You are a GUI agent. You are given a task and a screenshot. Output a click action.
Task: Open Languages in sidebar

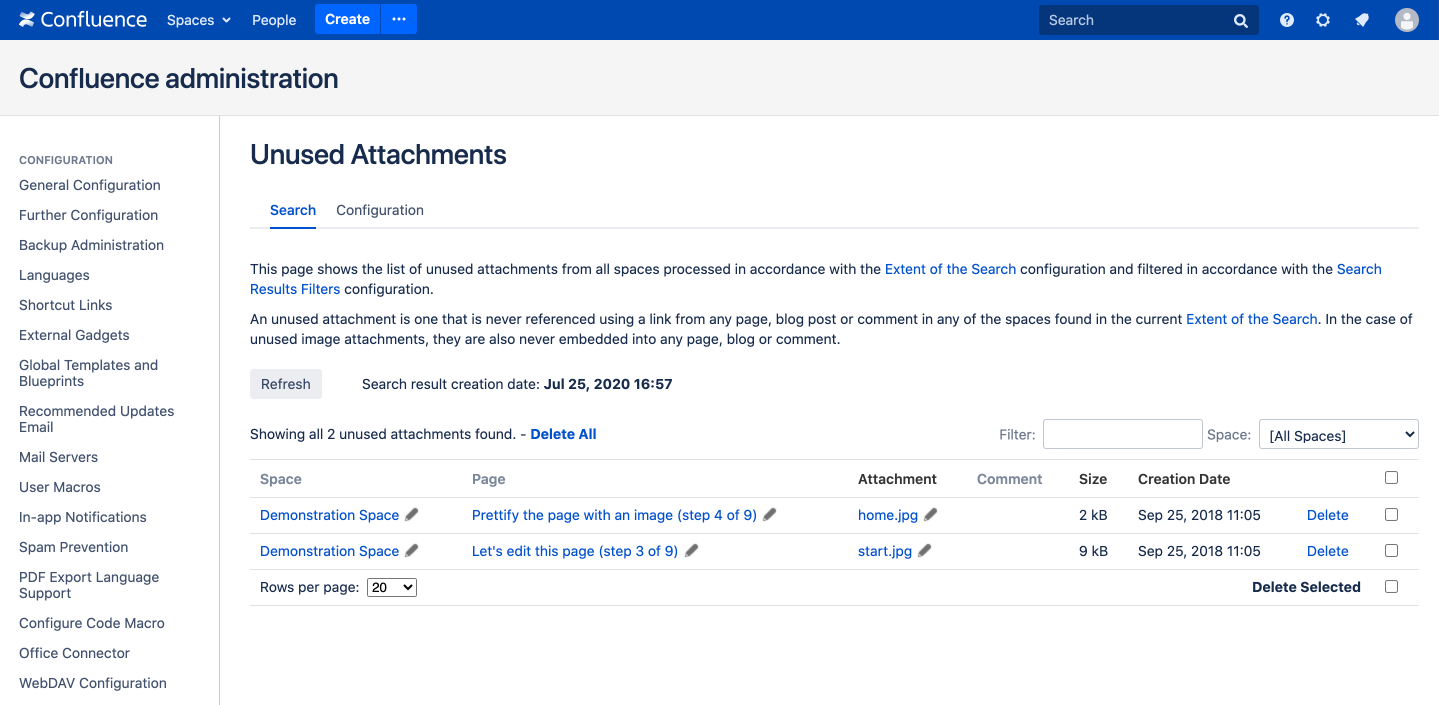coord(54,275)
